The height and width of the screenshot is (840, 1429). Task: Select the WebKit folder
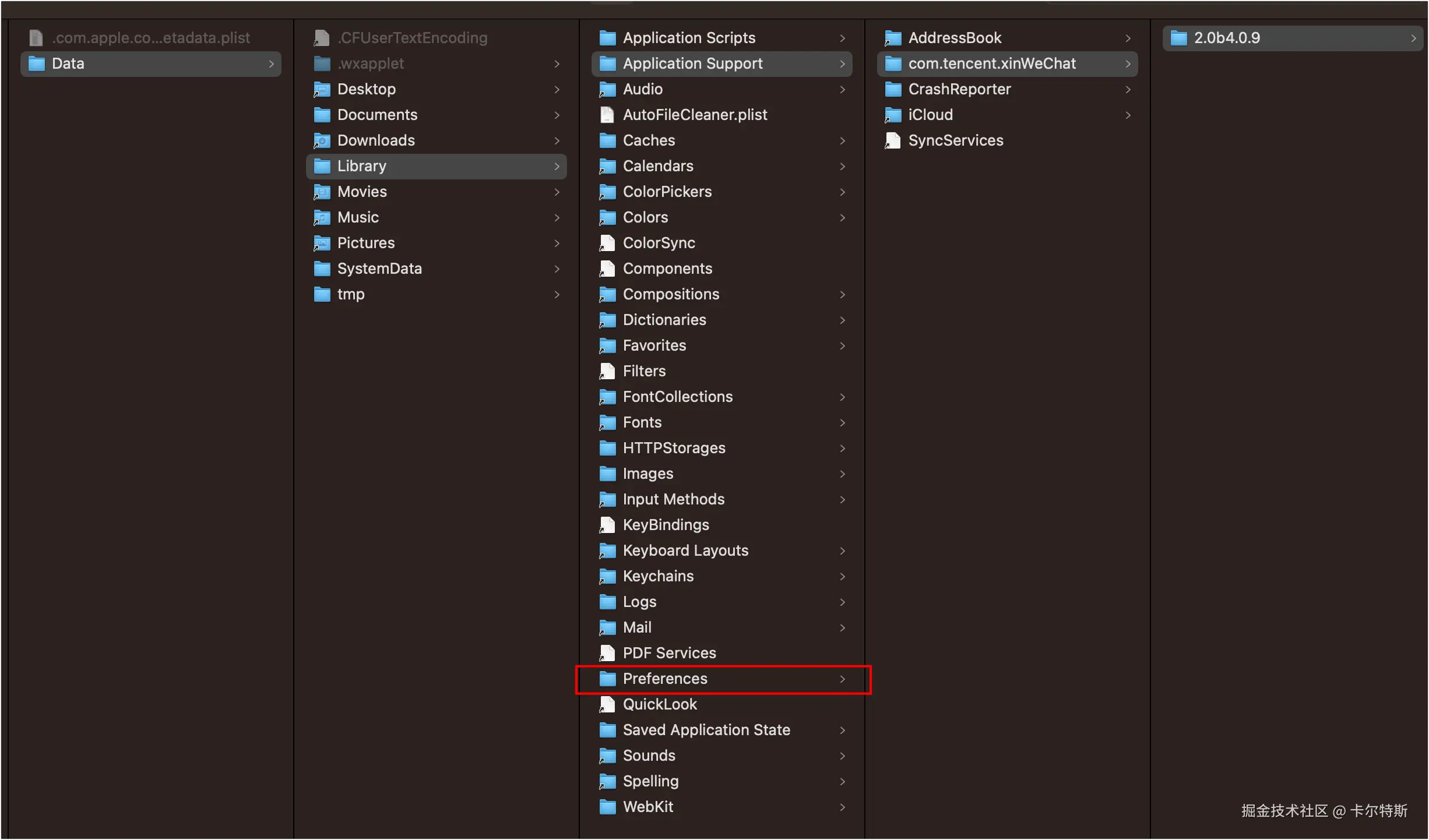[x=647, y=807]
